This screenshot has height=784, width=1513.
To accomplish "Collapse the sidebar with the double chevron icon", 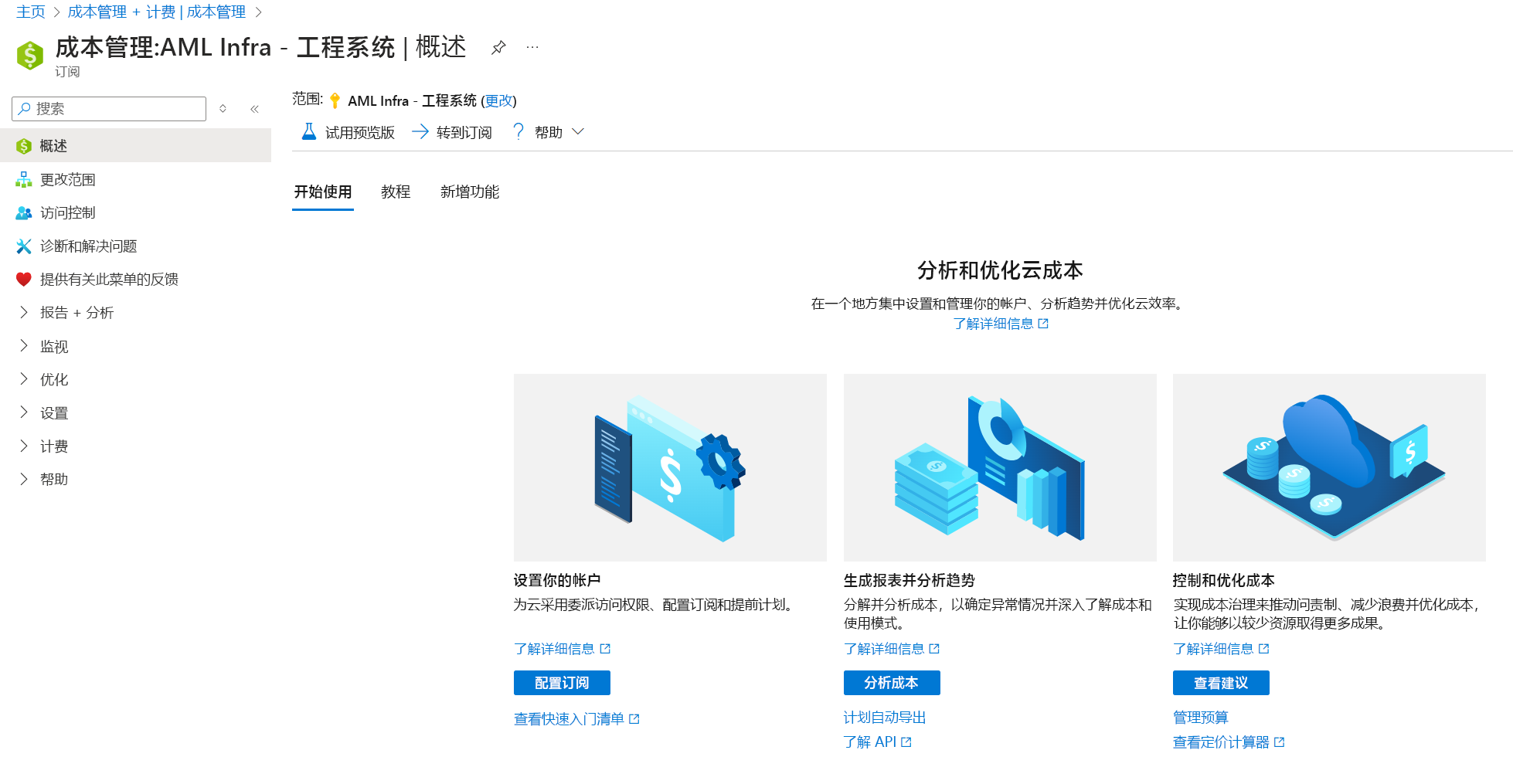I will coord(254,109).
